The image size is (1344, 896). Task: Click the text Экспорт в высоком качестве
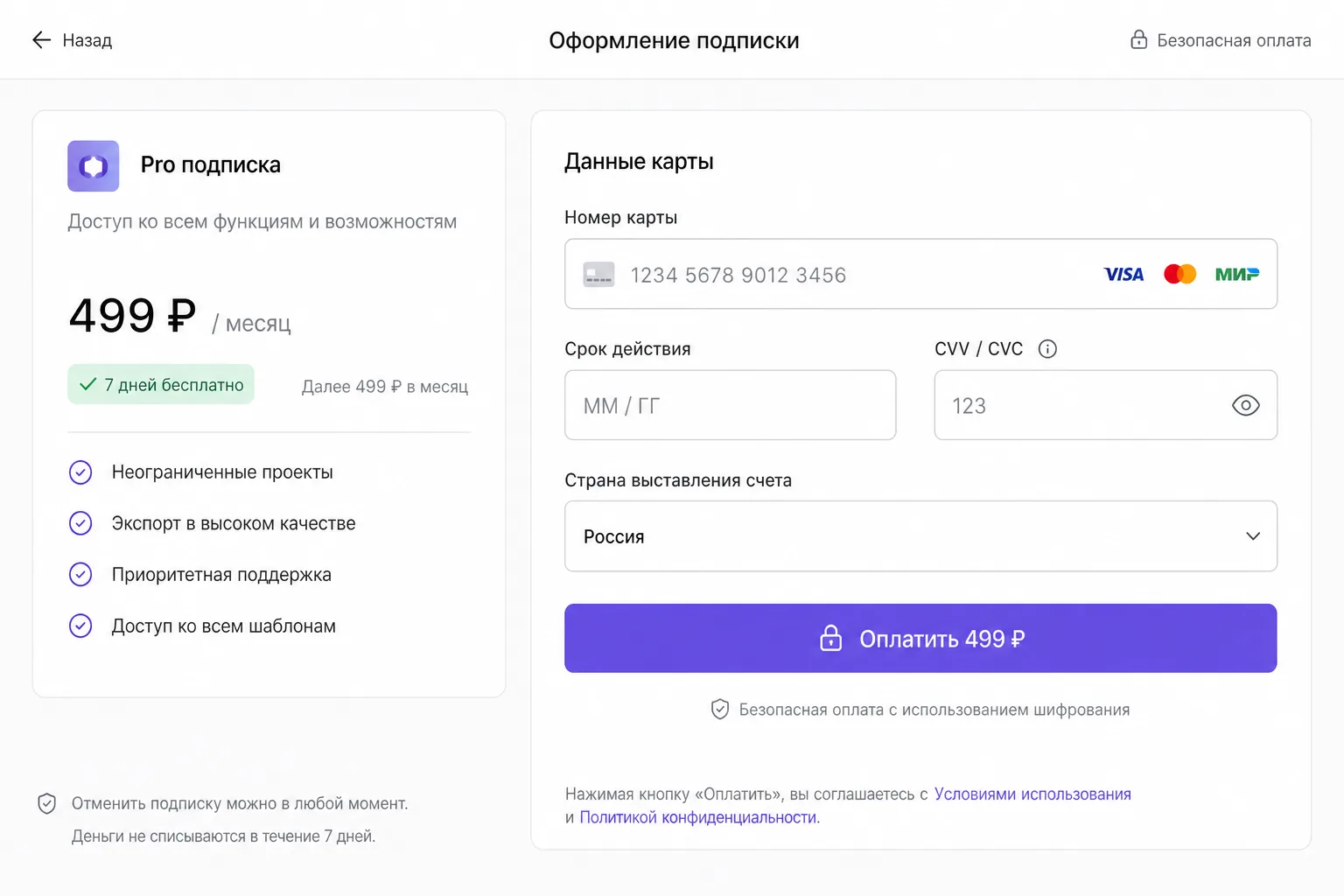point(234,523)
